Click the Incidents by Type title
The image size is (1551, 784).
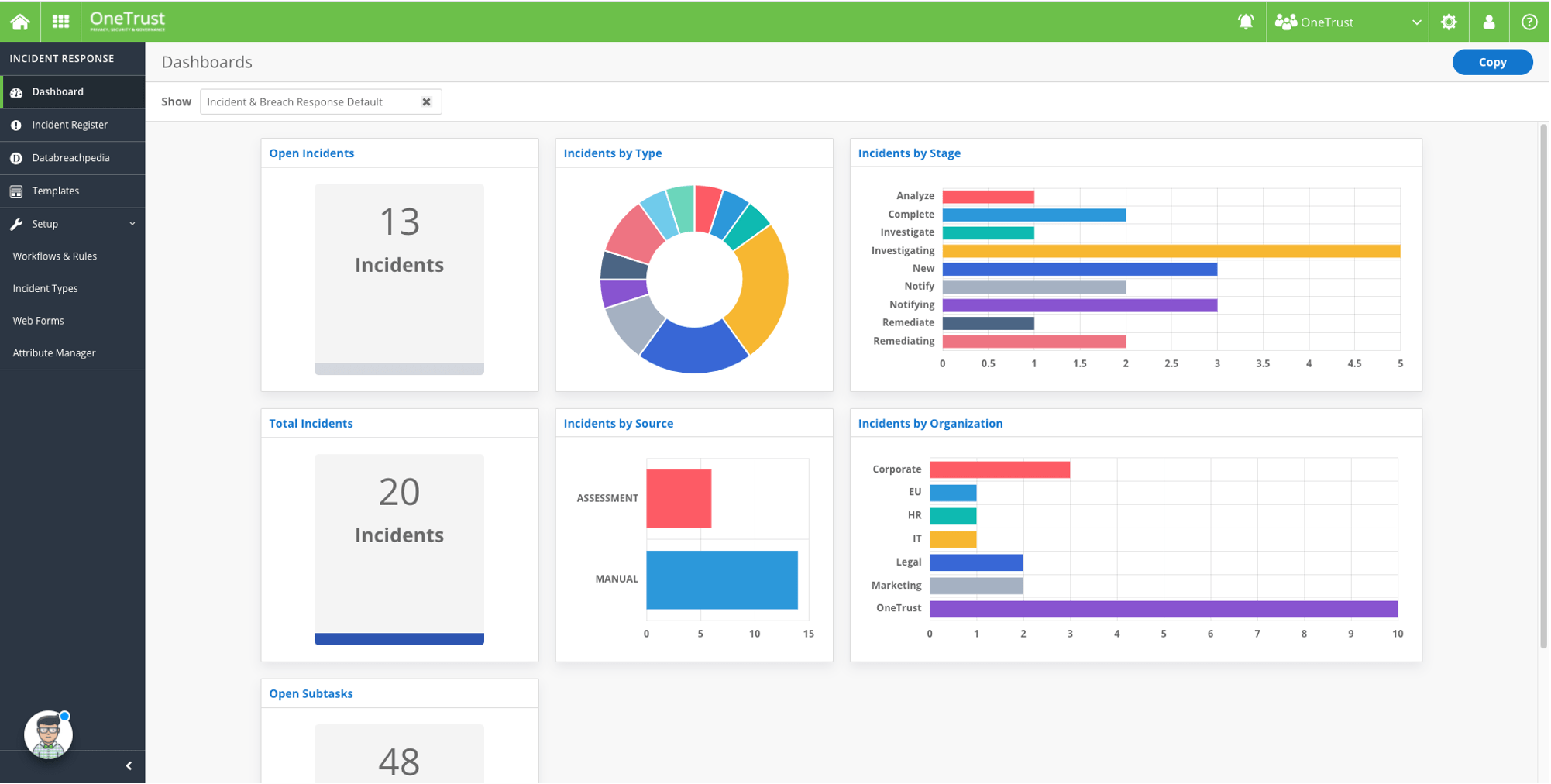[x=613, y=153]
